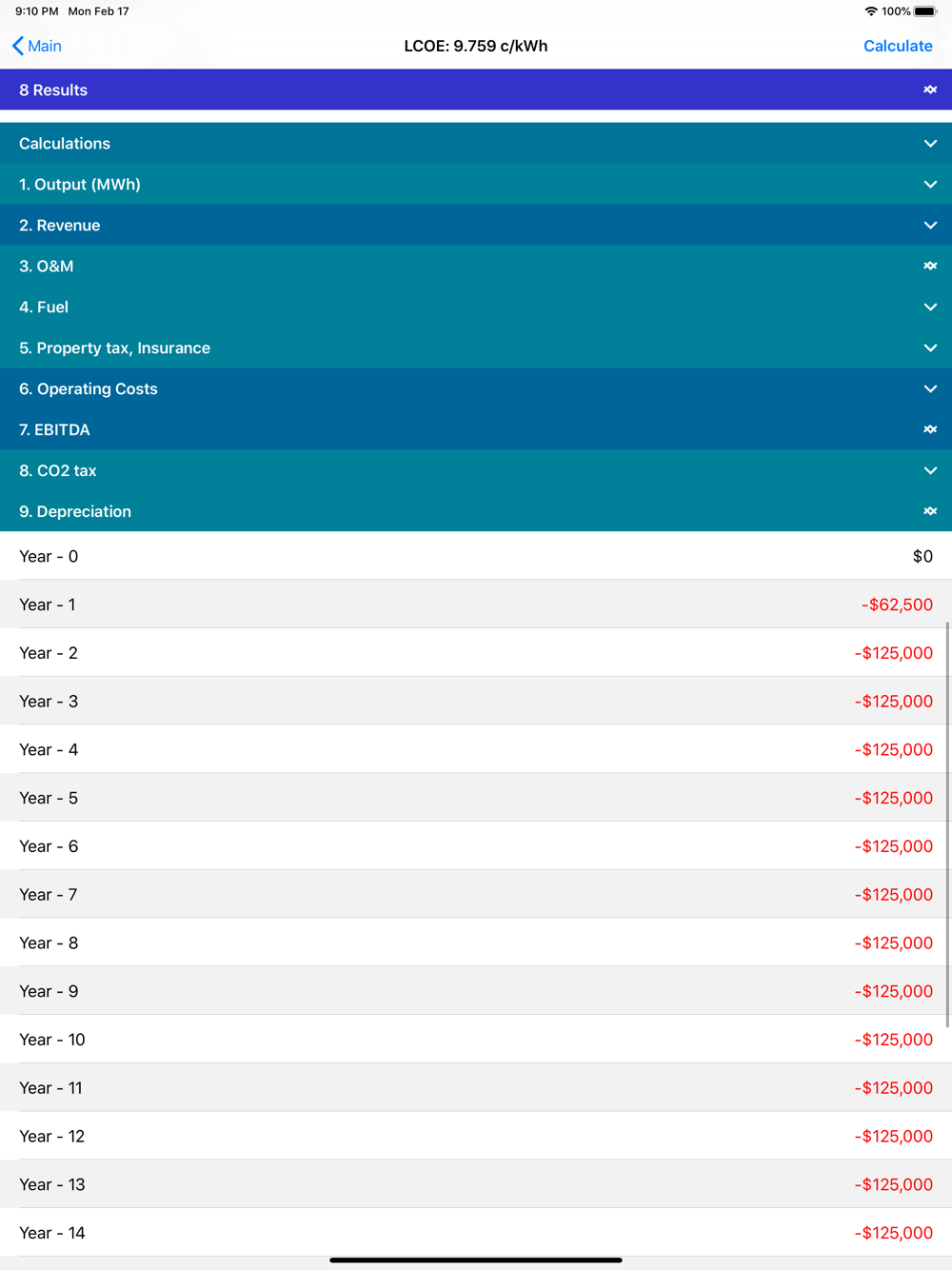Select the 7. EBITDA header label

54,430
